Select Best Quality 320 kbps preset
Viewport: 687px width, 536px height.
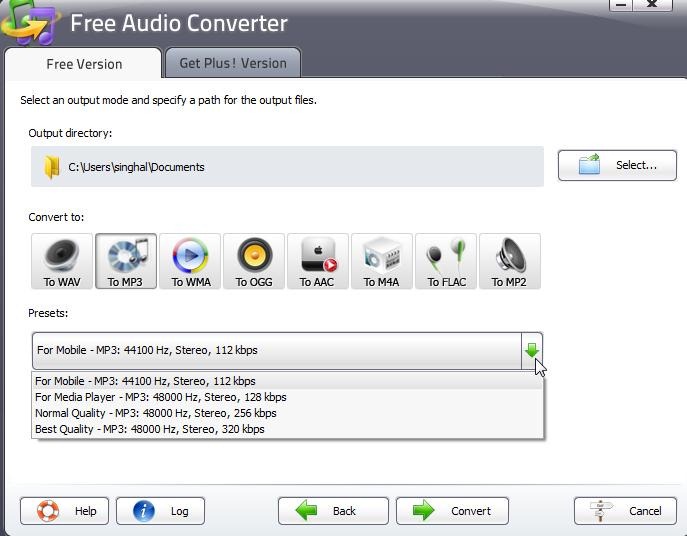click(149, 429)
